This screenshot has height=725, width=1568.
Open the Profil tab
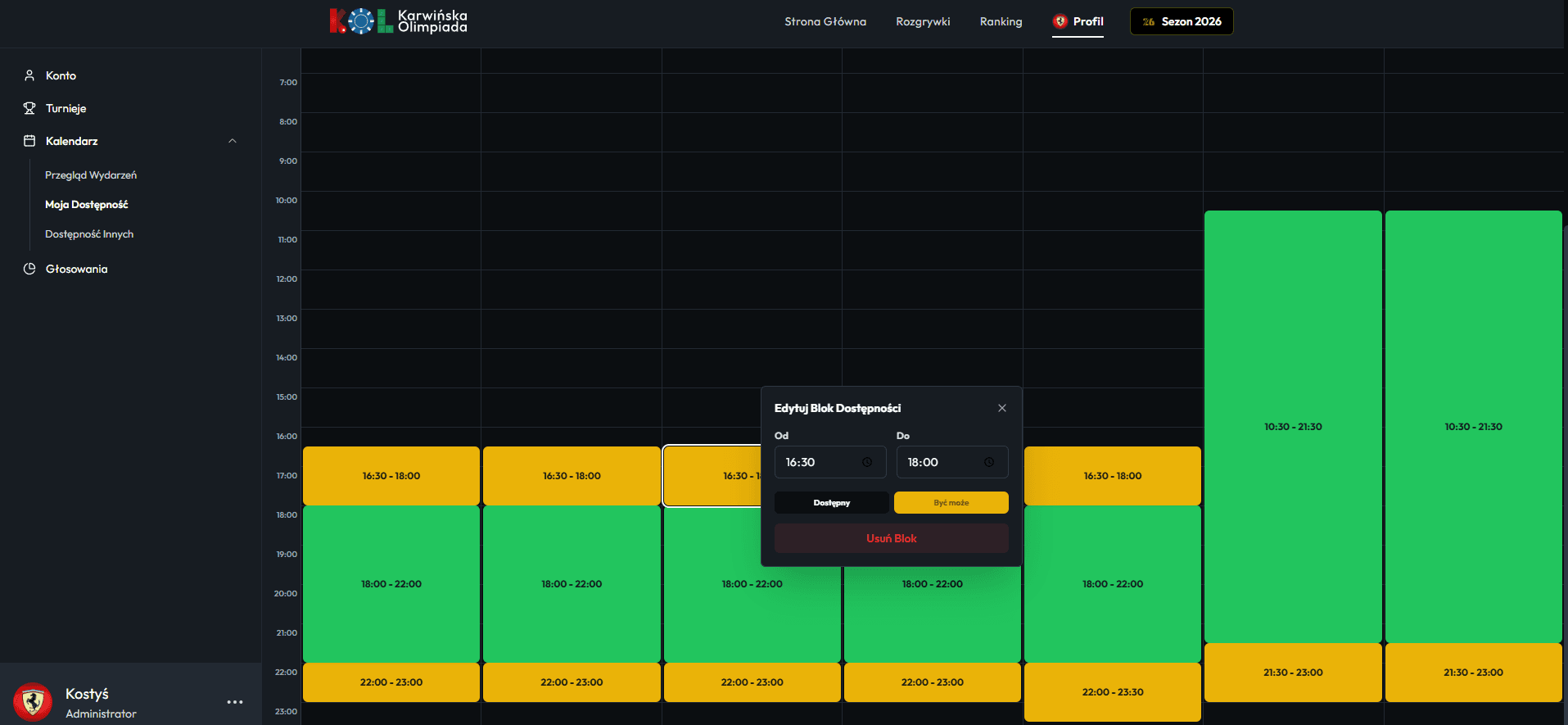(x=1078, y=21)
